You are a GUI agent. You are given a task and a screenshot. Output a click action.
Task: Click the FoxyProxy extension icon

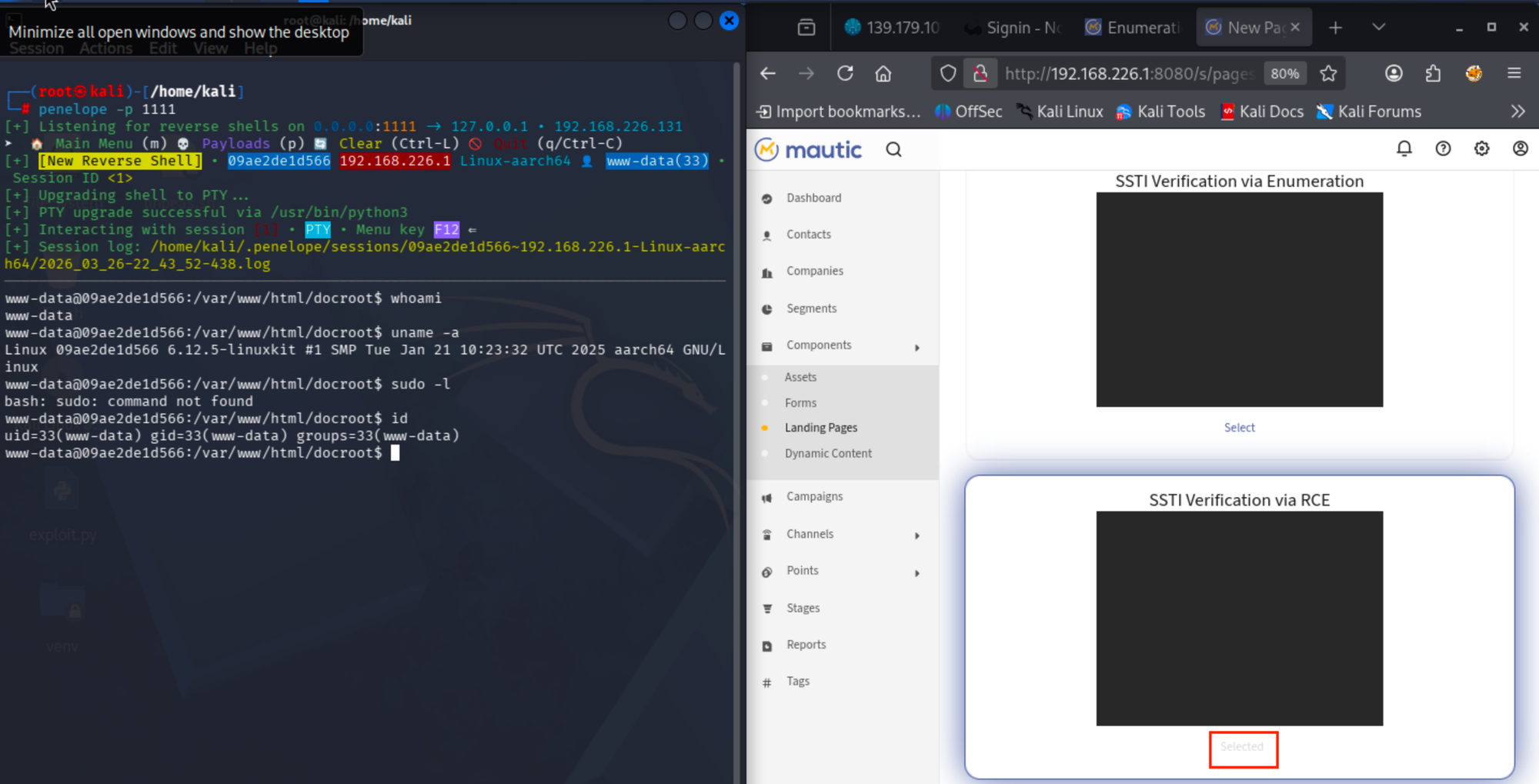coord(1474,73)
